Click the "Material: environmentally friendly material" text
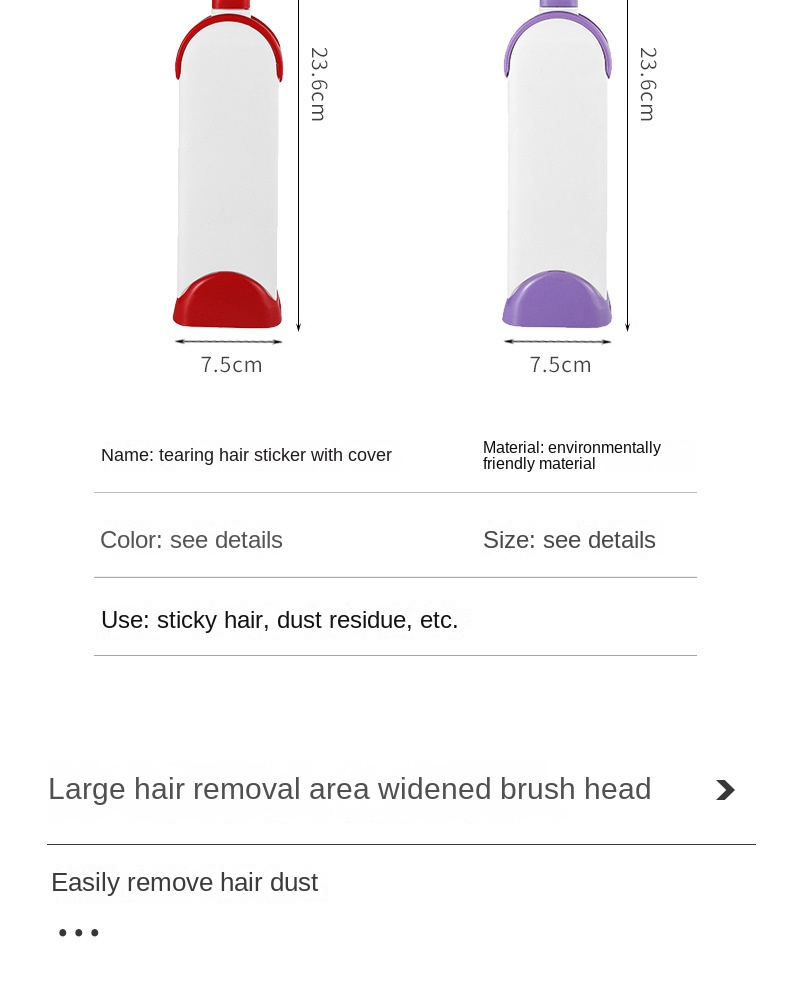This screenshot has width=790, height=1000. pyautogui.click(x=571, y=455)
